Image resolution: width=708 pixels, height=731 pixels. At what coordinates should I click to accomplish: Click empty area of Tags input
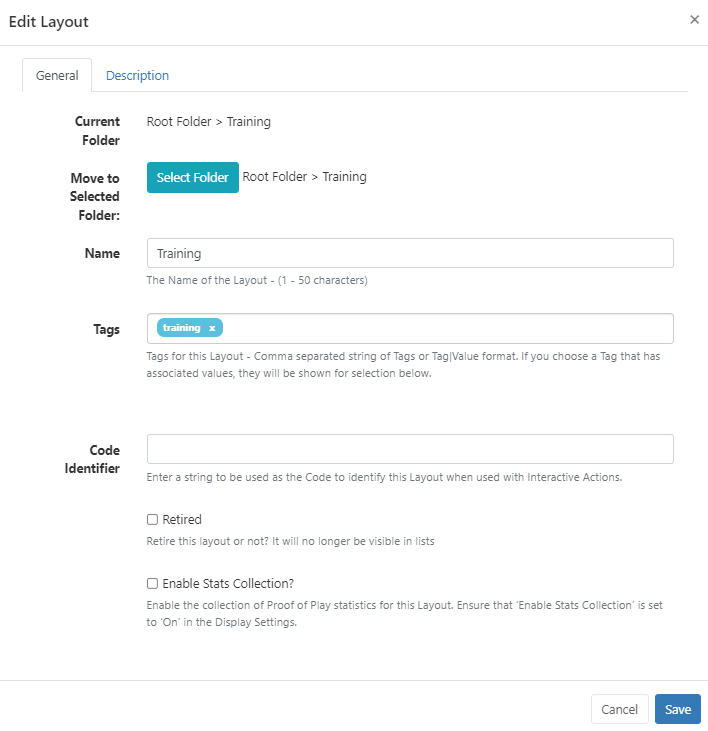click(450, 329)
